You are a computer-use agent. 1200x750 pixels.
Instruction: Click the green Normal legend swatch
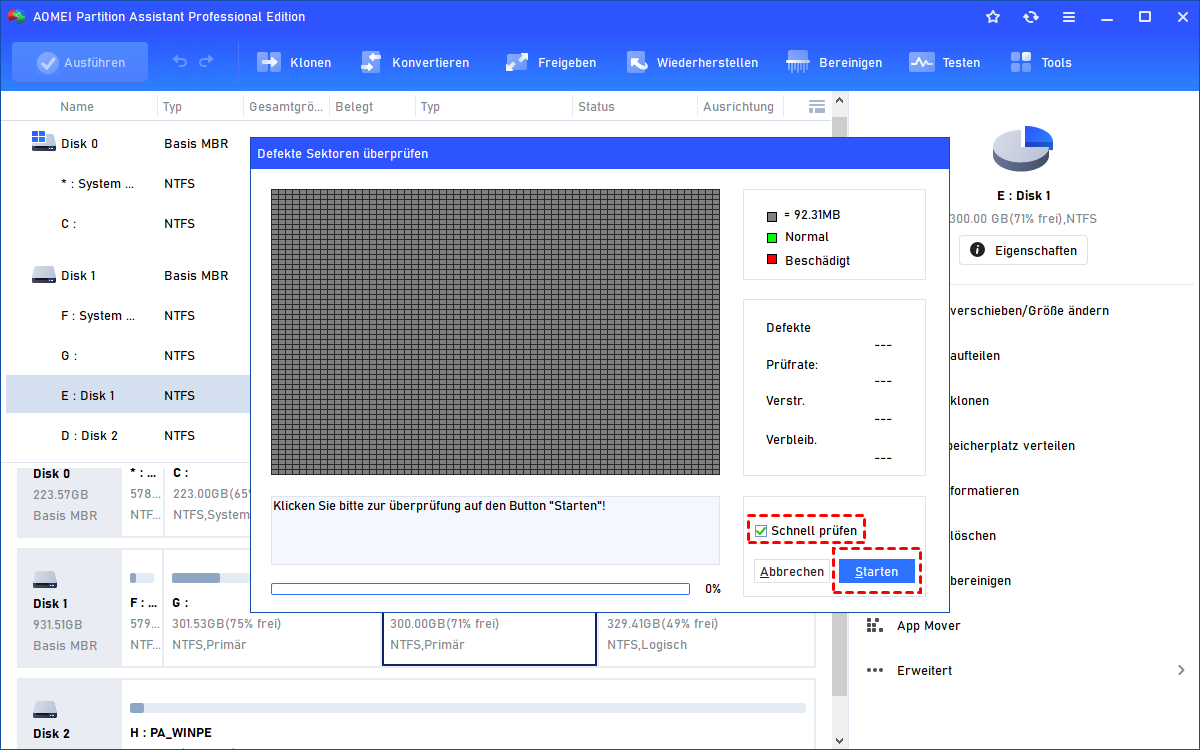[x=772, y=237]
